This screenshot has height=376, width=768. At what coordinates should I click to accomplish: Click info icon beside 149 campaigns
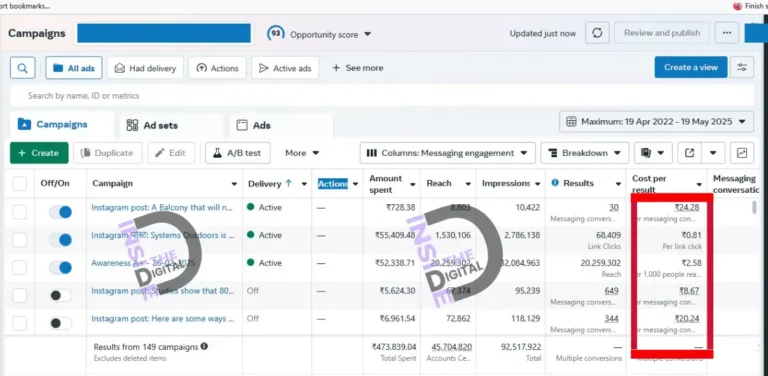click(x=204, y=346)
